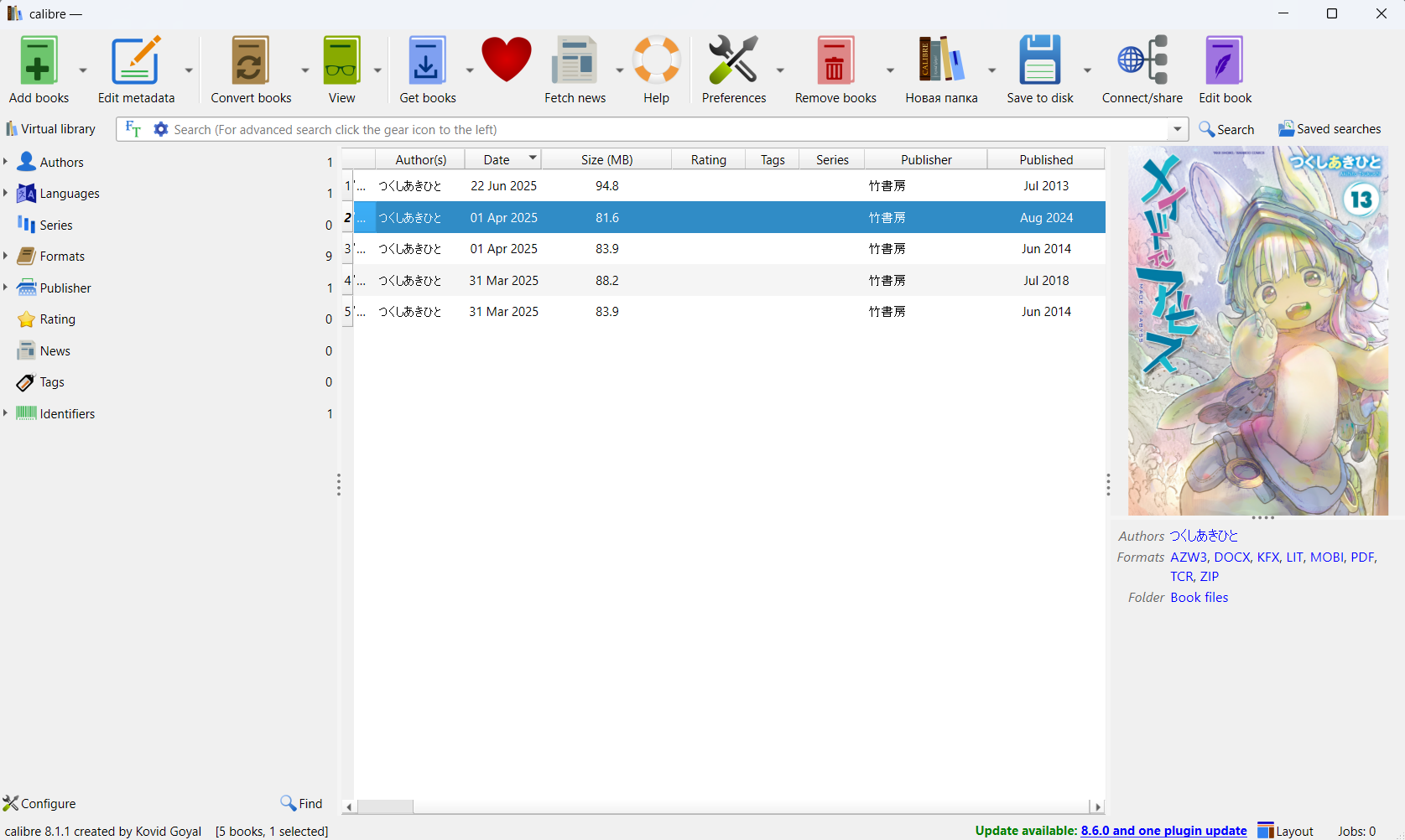
Task: Expand the Languages category
Action: coord(6,193)
